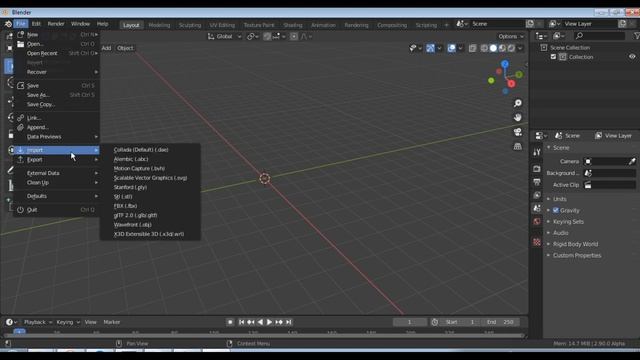Toggle proportional editing button
This screenshot has height=360, width=640.
(294, 36)
